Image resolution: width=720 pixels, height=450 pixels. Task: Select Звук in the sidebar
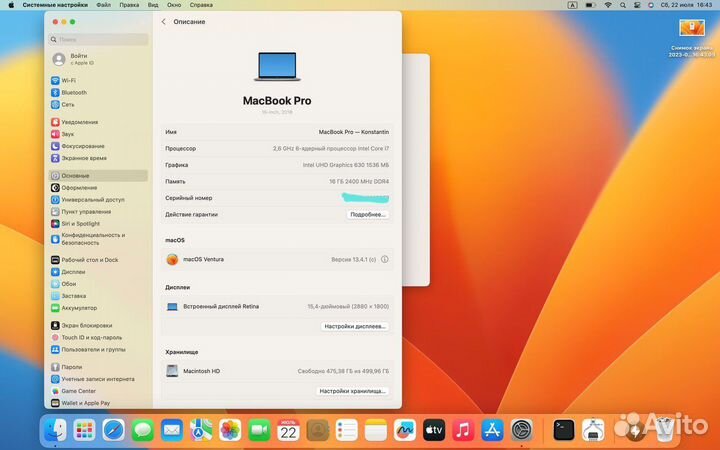click(x=62, y=134)
